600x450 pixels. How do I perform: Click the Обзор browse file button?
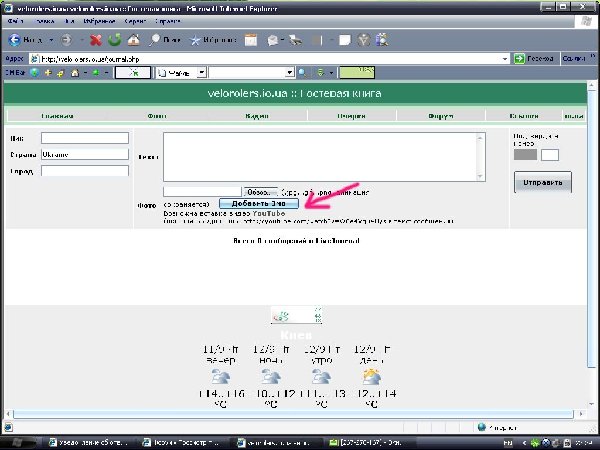pos(258,191)
